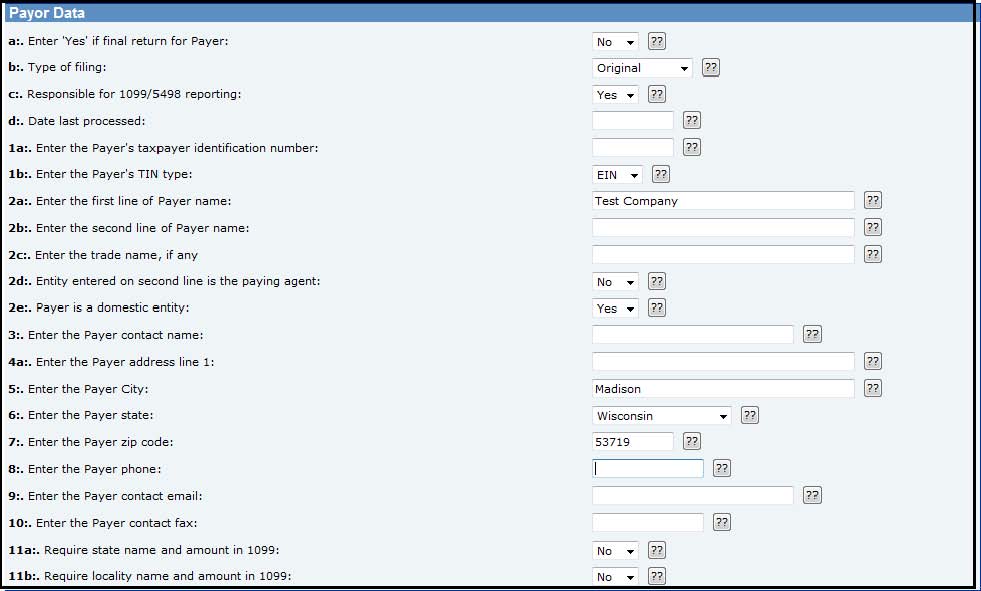Click the Payer address line 1 field
981x591 pixels.
pyautogui.click(x=723, y=361)
